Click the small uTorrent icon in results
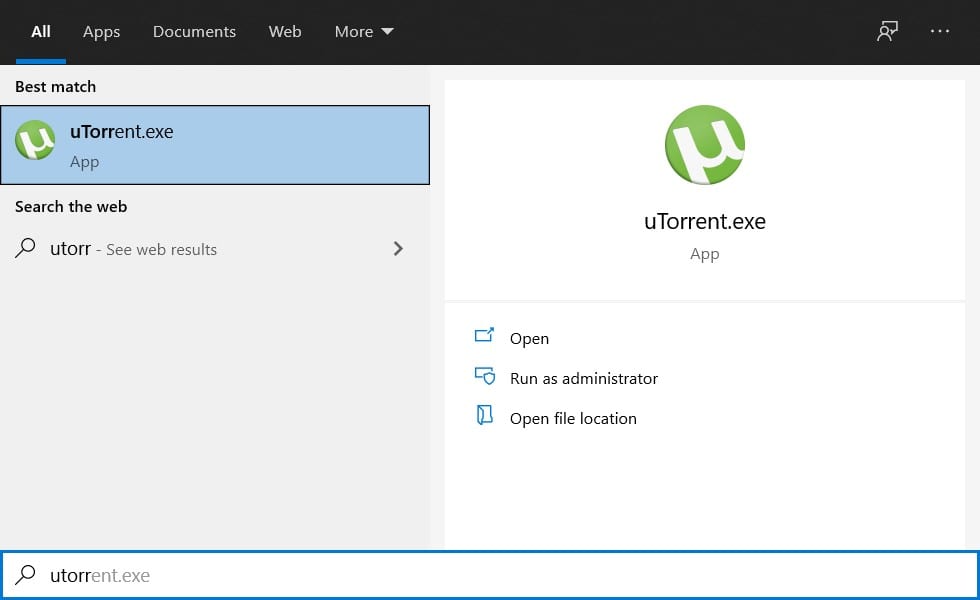 pyautogui.click(x=35, y=140)
